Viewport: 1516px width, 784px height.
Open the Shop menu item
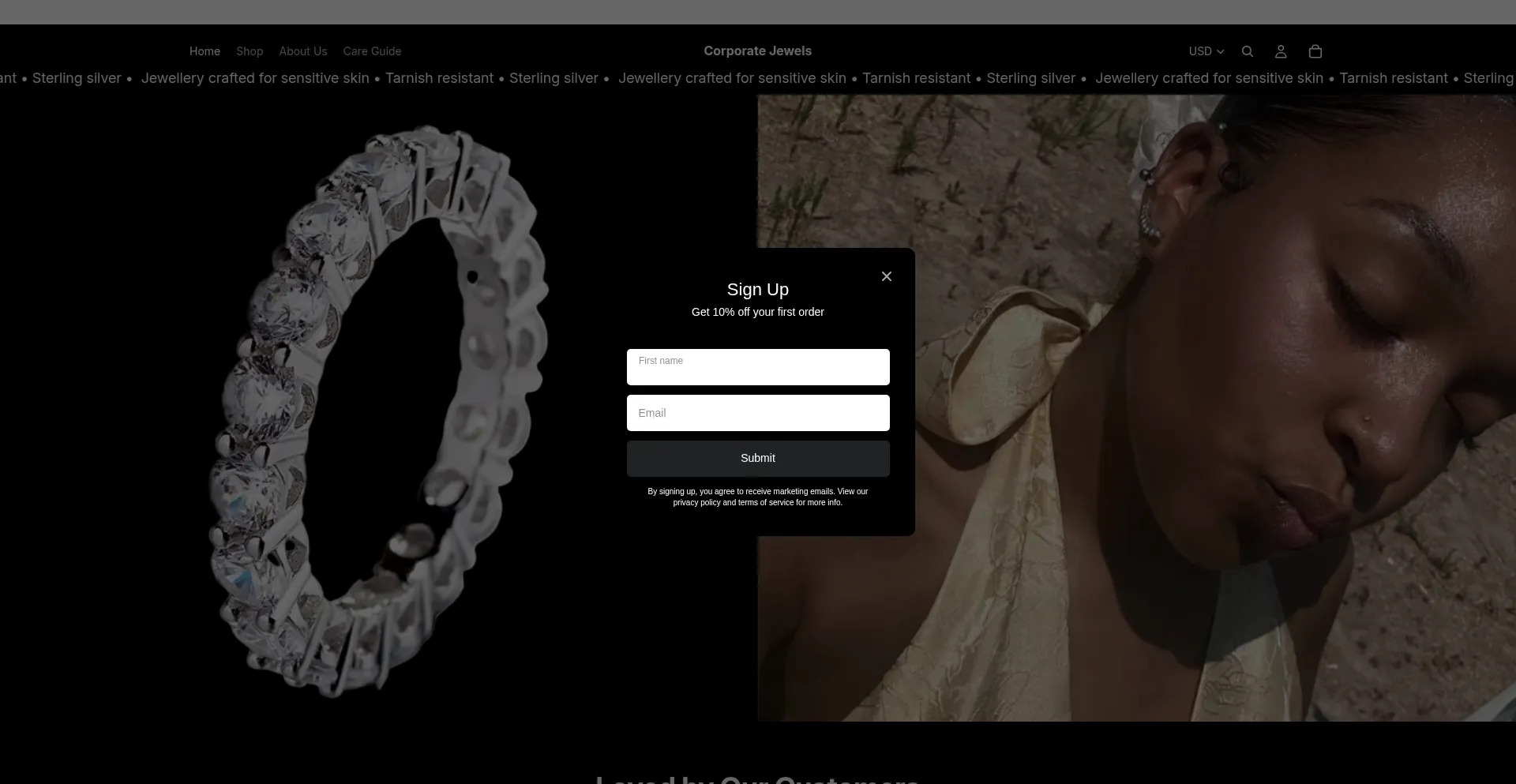[x=250, y=51]
